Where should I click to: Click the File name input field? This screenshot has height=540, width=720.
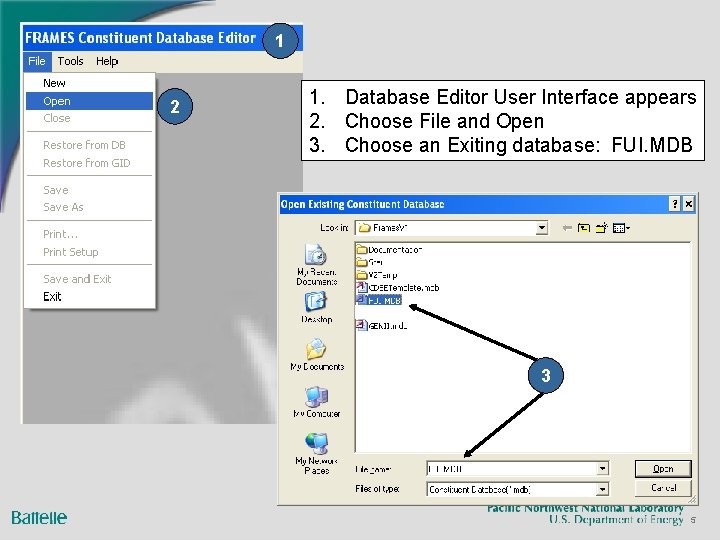(x=512, y=469)
